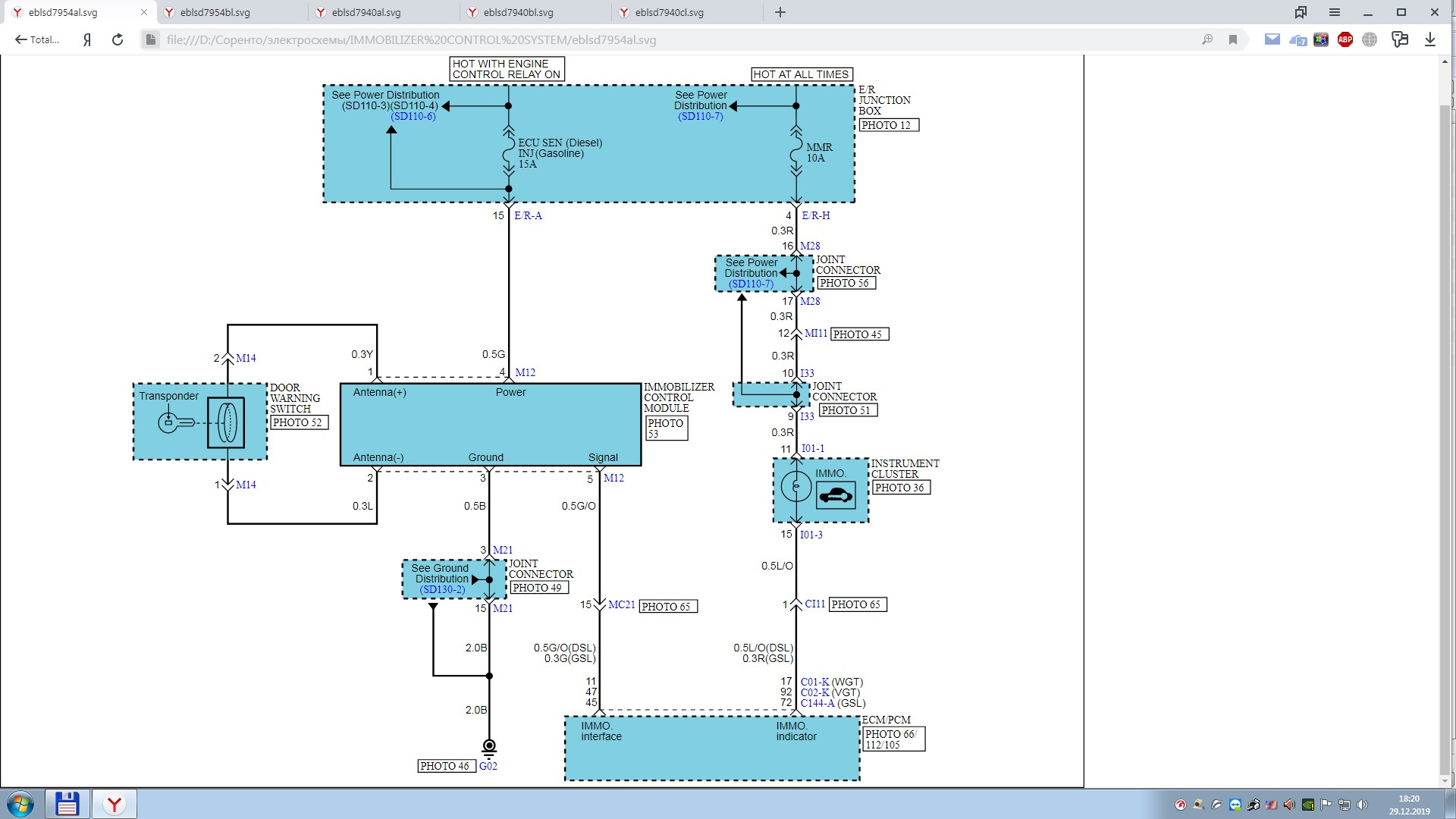Screen dimensions: 1456x819
Task: Open the AdBlock Plus (ABP) extension
Action: pyautogui.click(x=1345, y=39)
